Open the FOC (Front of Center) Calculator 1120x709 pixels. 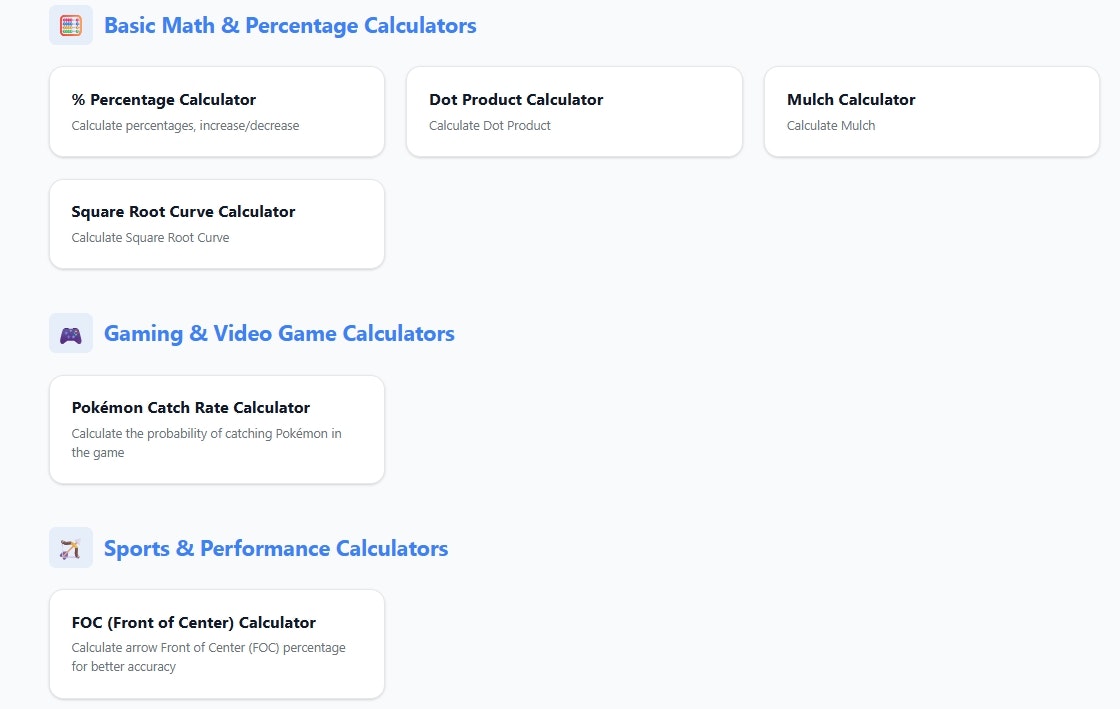coord(194,622)
